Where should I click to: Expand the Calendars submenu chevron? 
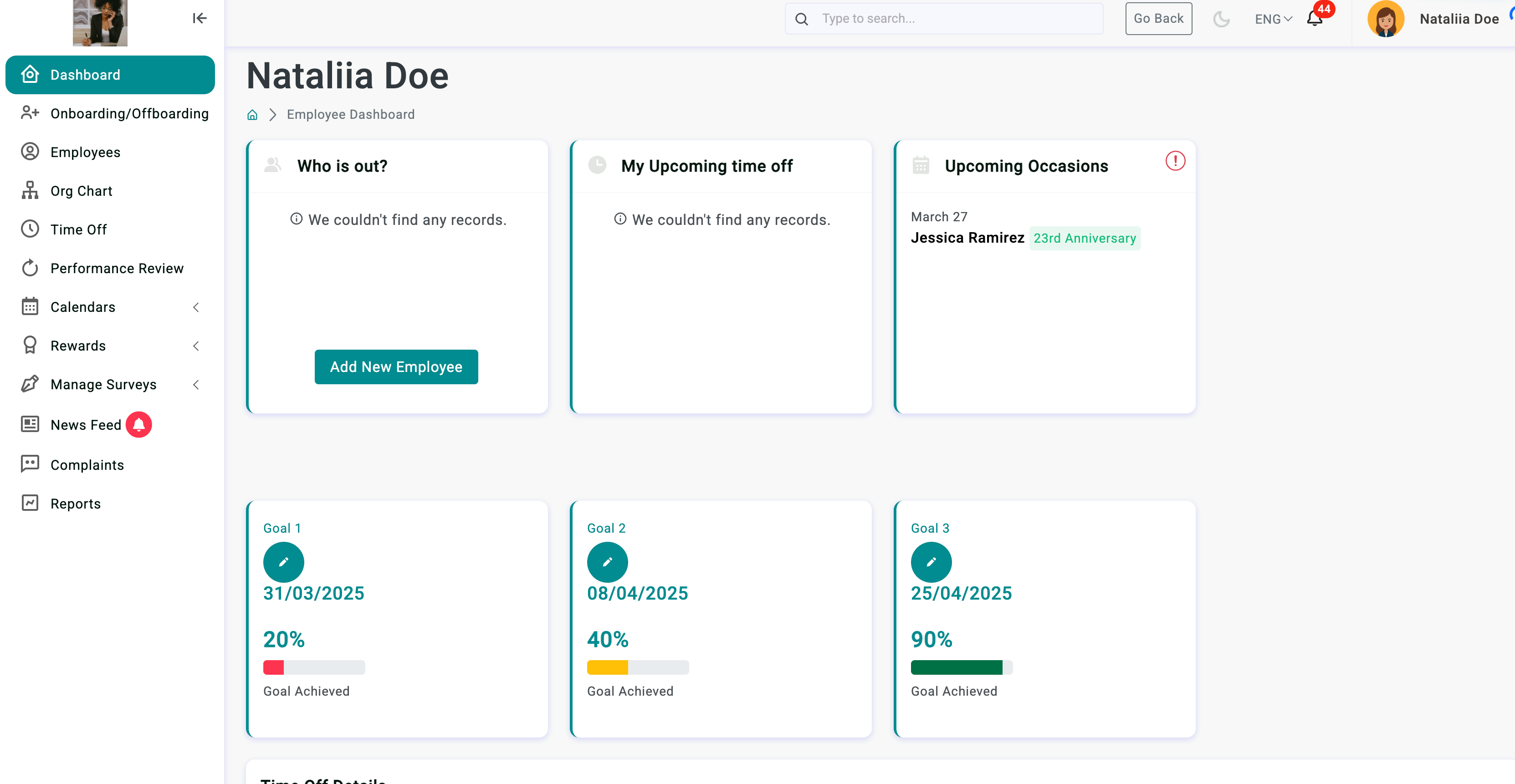[196, 307]
